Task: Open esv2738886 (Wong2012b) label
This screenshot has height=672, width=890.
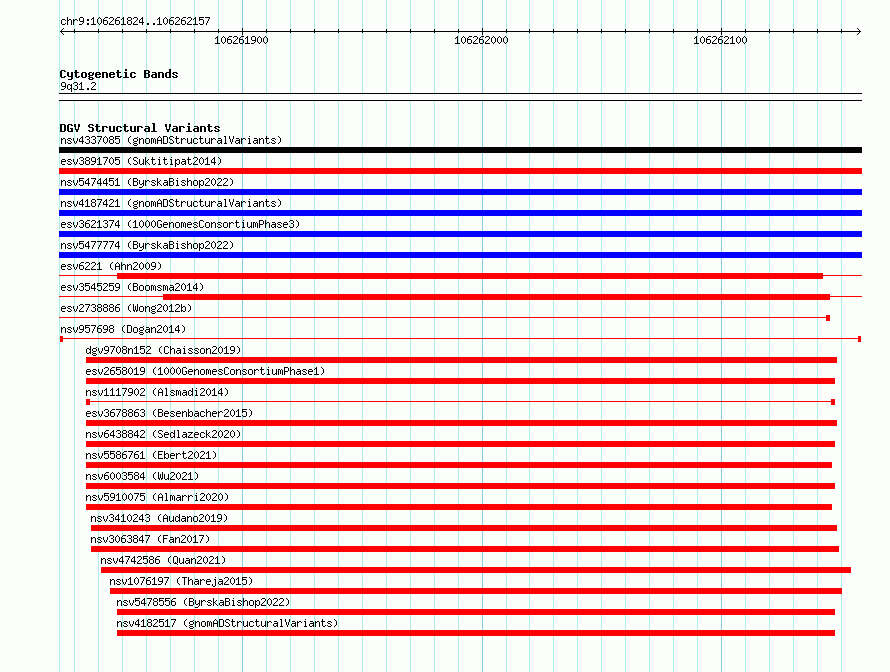Action: tap(126, 308)
